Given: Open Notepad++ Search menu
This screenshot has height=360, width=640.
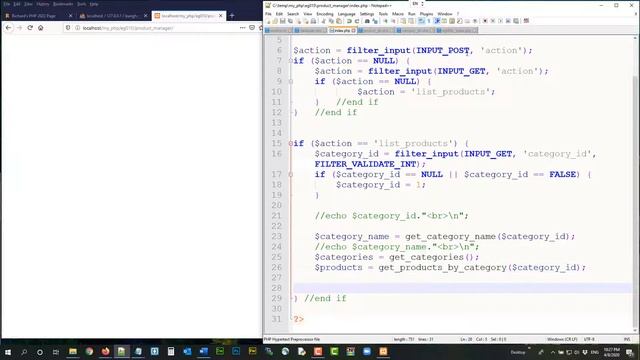Looking at the screenshot, I should click(x=293, y=14).
